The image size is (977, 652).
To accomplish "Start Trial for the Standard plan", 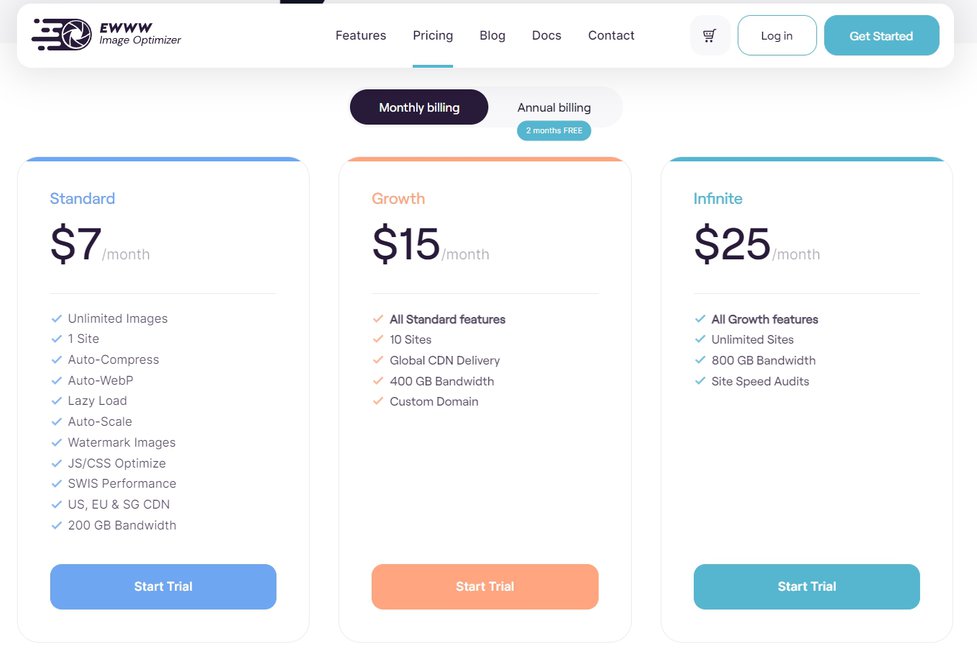I will pyautogui.click(x=163, y=587).
